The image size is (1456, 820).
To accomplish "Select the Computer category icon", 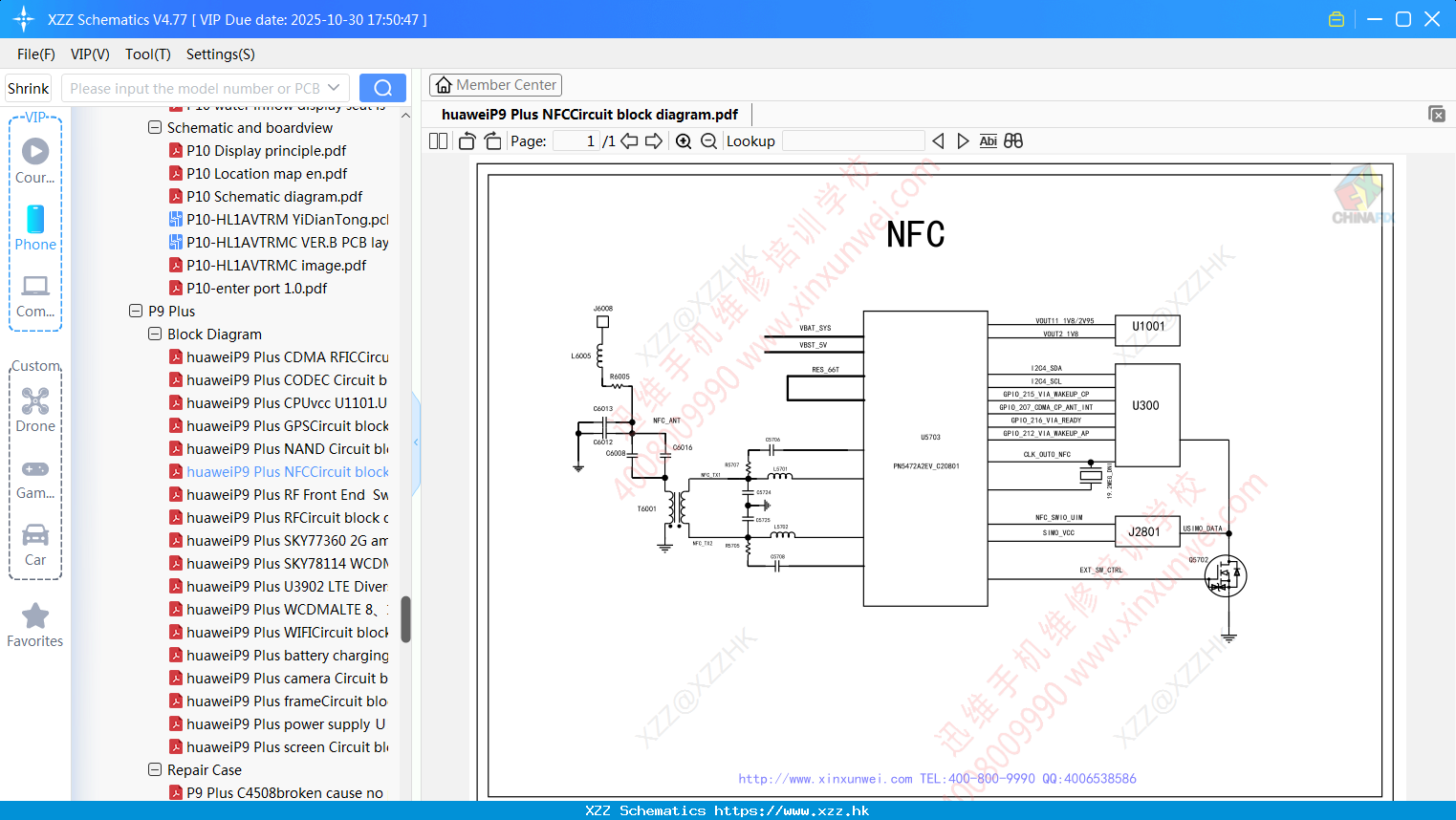I will tap(35, 295).
